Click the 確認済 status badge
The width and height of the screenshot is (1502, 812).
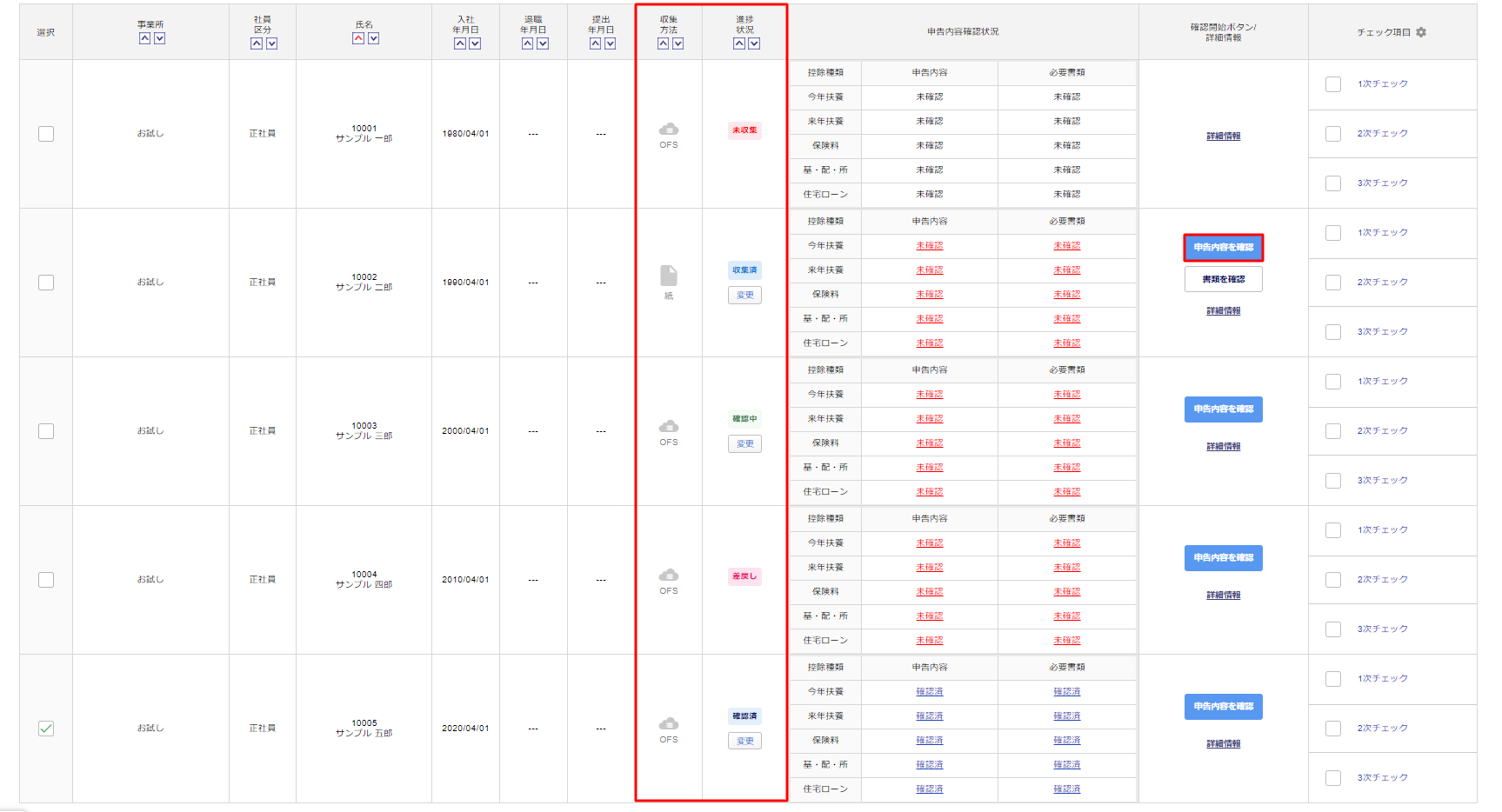pyautogui.click(x=744, y=716)
